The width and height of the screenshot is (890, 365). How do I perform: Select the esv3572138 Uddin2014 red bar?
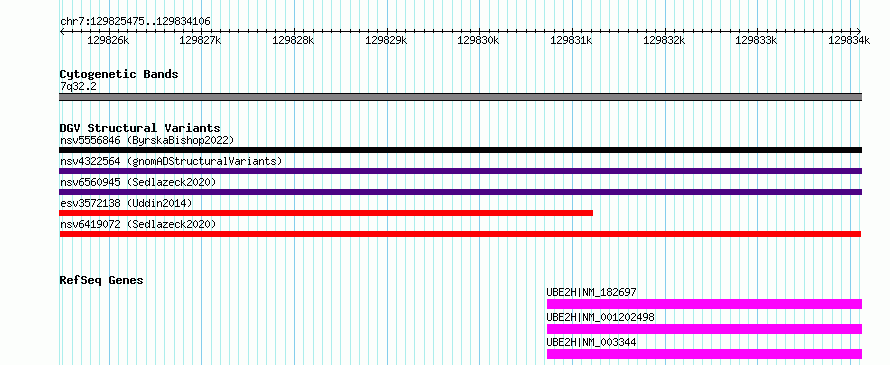tap(326, 213)
